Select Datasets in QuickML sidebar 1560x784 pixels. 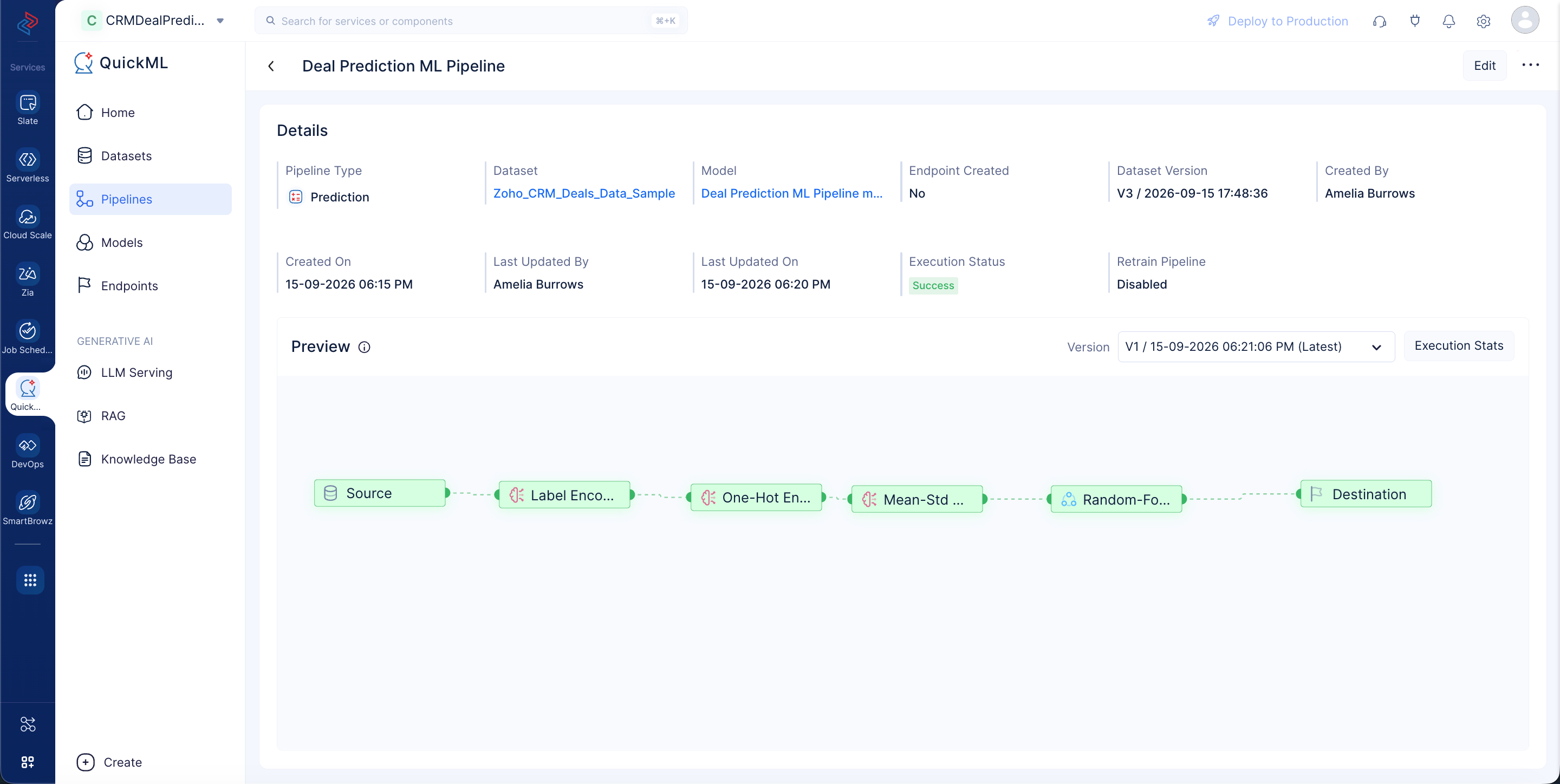(x=150, y=155)
